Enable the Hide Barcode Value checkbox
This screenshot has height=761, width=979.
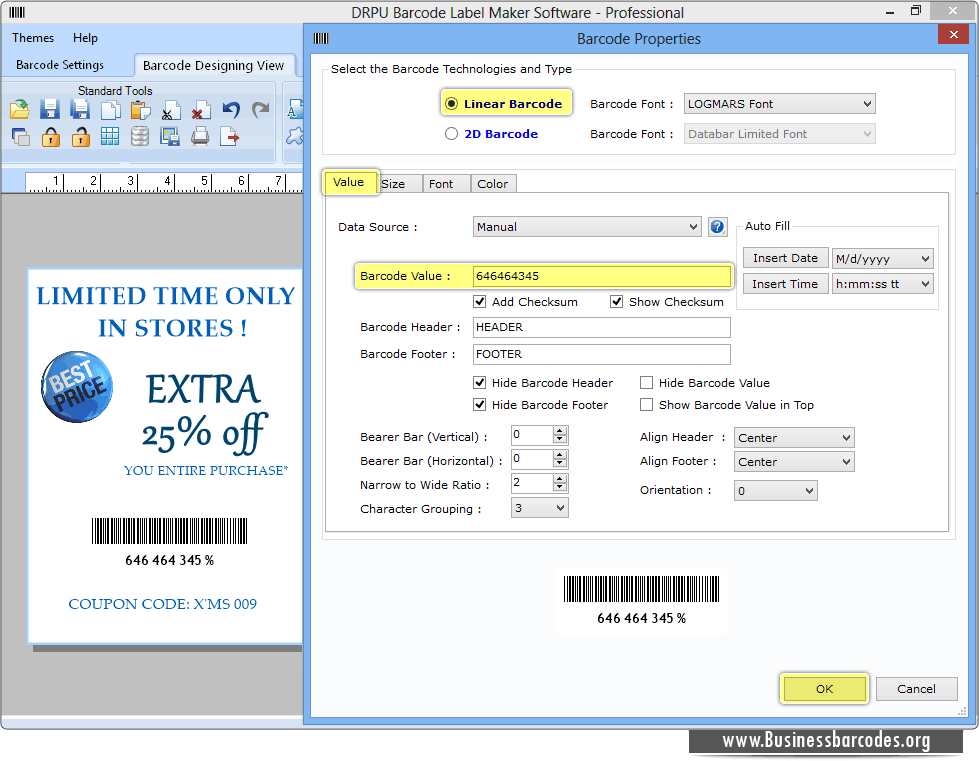click(646, 383)
